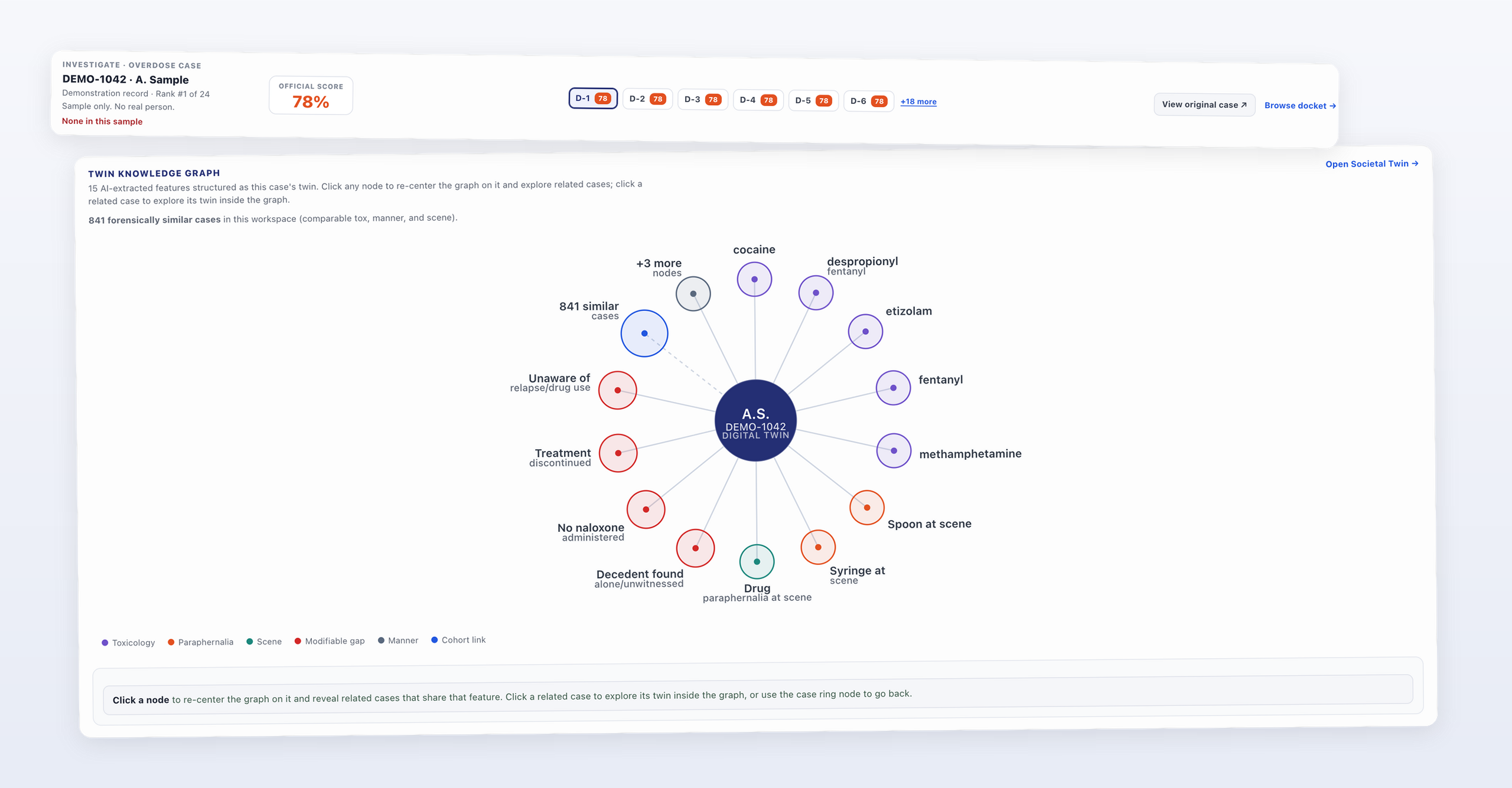The width and height of the screenshot is (1512, 788).
Task: Click '841 forensically similar cases' text
Action: coord(155,220)
